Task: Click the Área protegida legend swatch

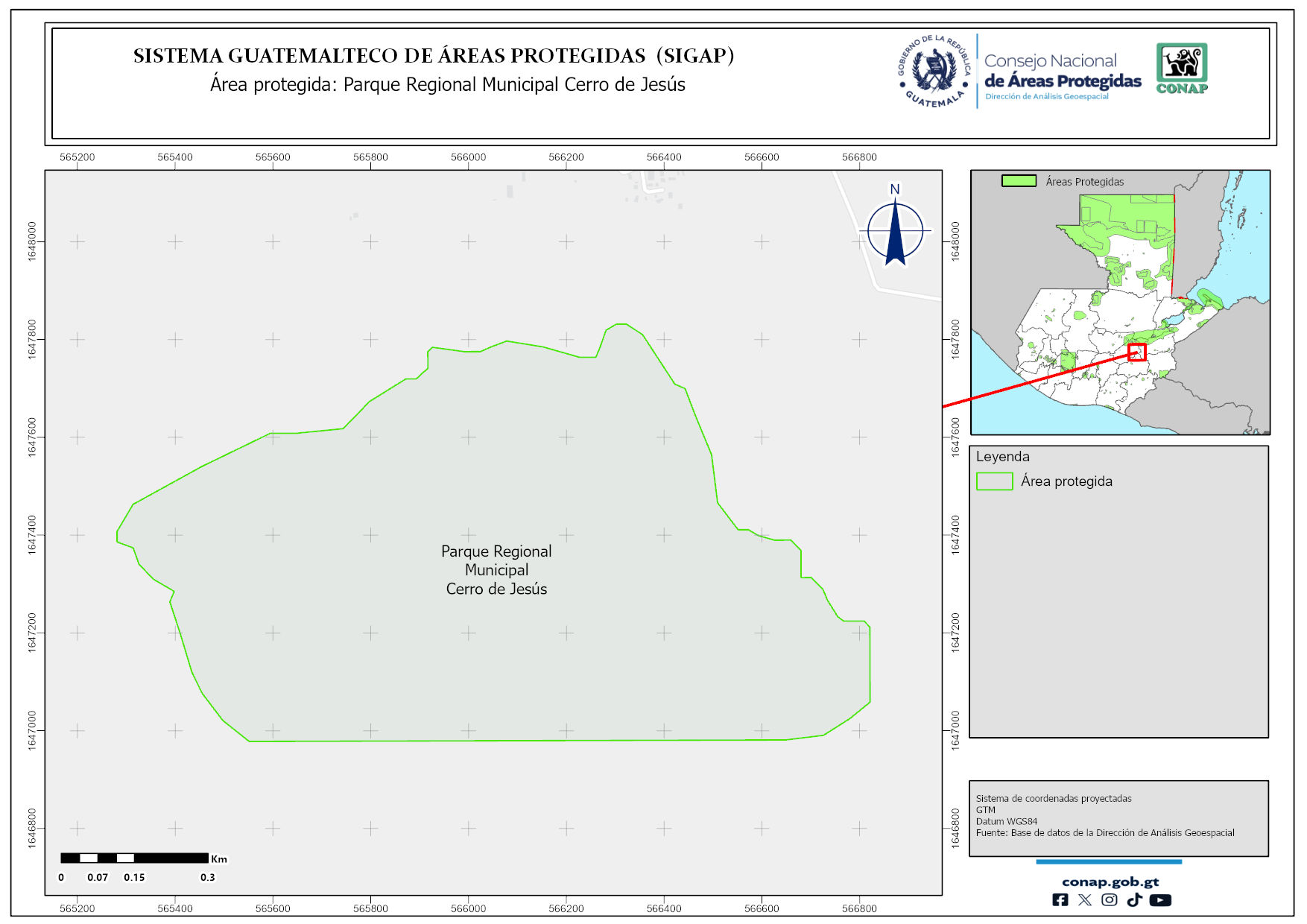Action: 994,481
